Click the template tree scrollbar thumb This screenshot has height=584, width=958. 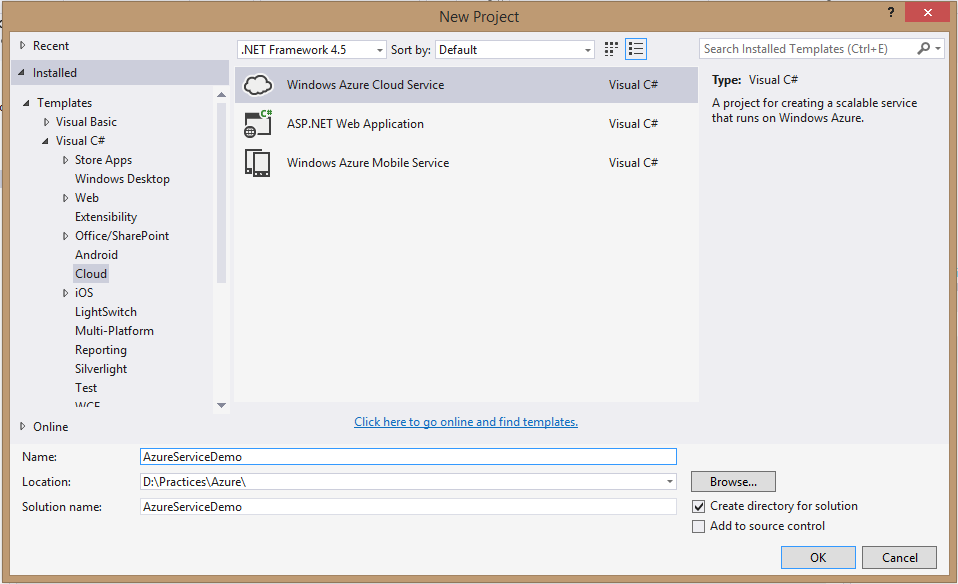221,193
